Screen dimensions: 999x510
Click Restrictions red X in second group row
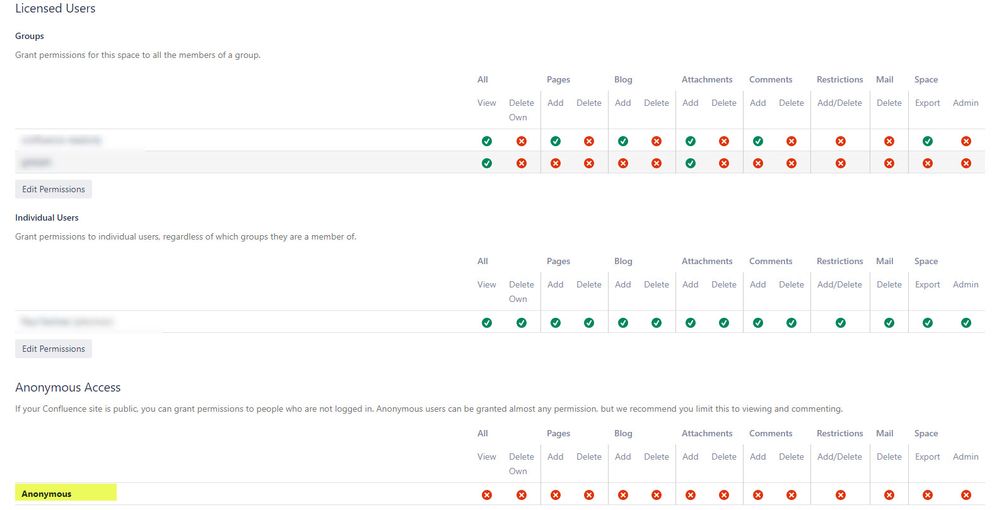840,163
